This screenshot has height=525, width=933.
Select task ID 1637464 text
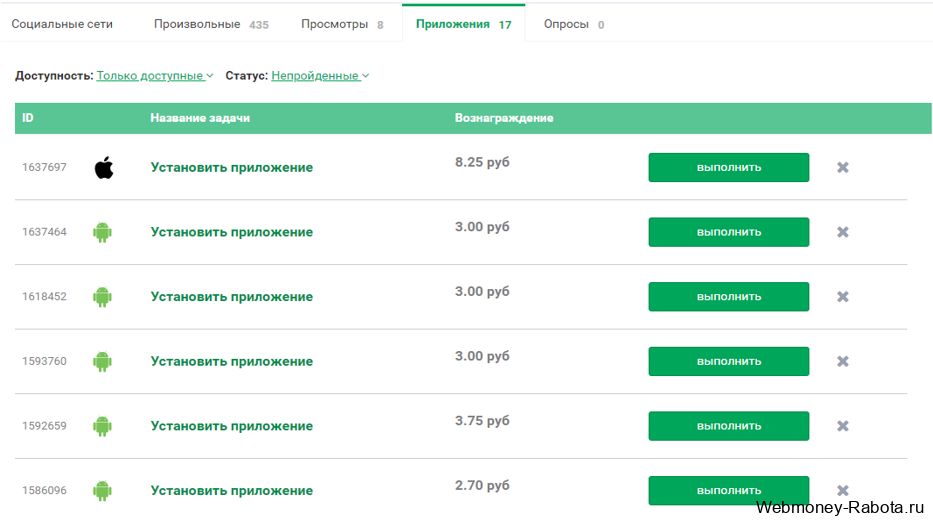click(x=44, y=232)
